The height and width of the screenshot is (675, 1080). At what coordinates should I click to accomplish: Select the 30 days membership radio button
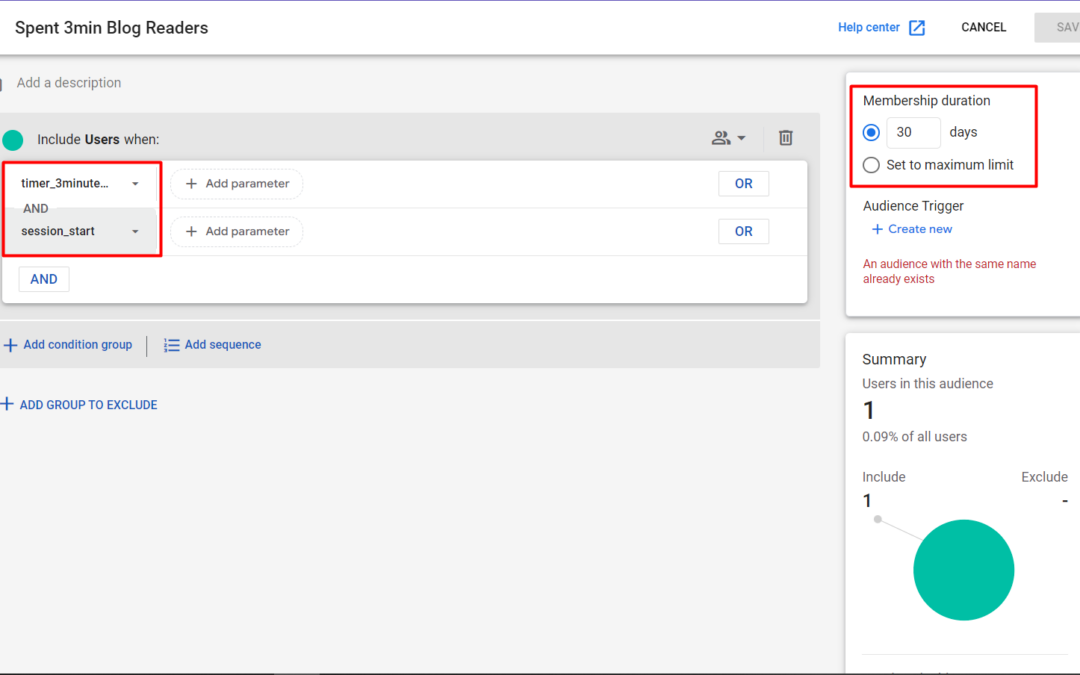pyautogui.click(x=871, y=133)
